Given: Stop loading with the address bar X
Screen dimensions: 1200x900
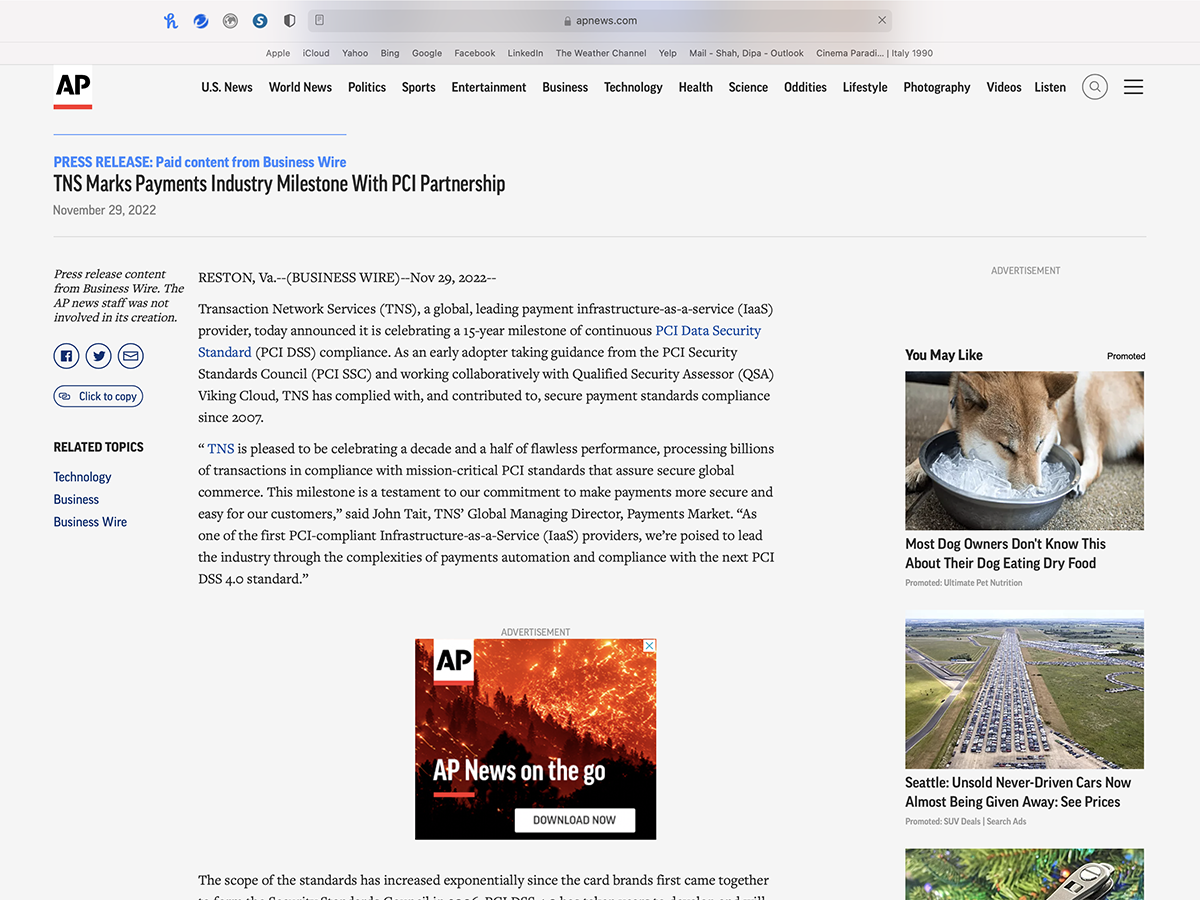Looking at the screenshot, I should (882, 20).
